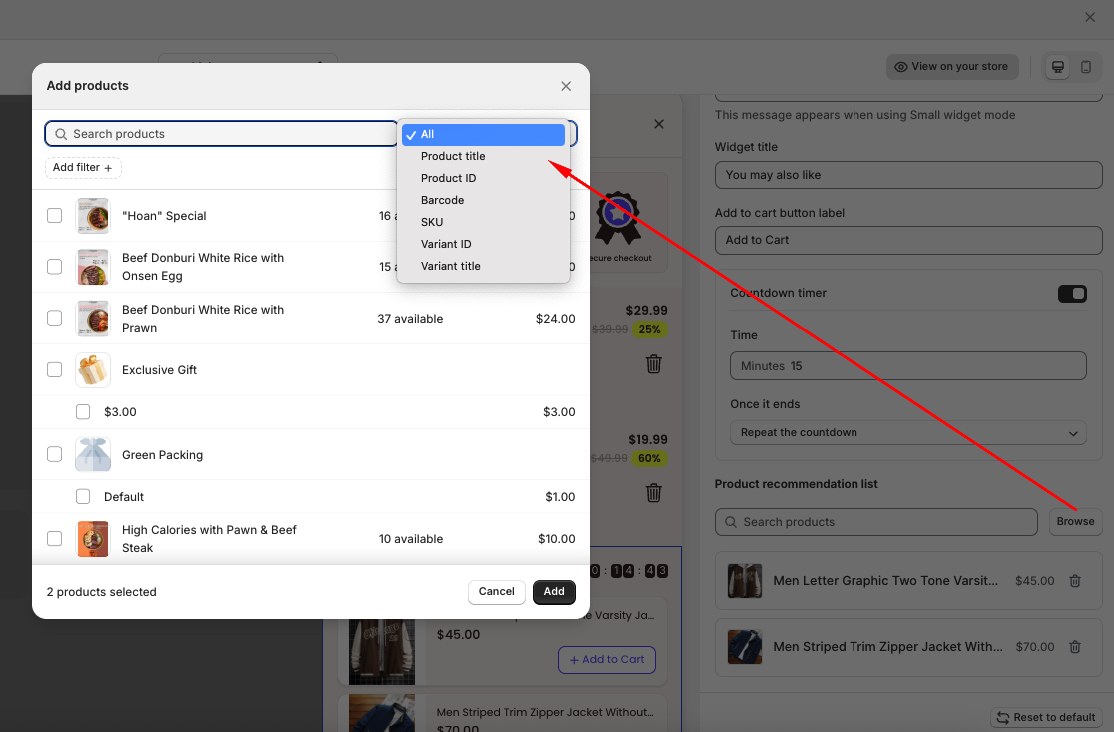Select the Exclusive Gift checkbox
The width and height of the screenshot is (1114, 732).
point(55,369)
